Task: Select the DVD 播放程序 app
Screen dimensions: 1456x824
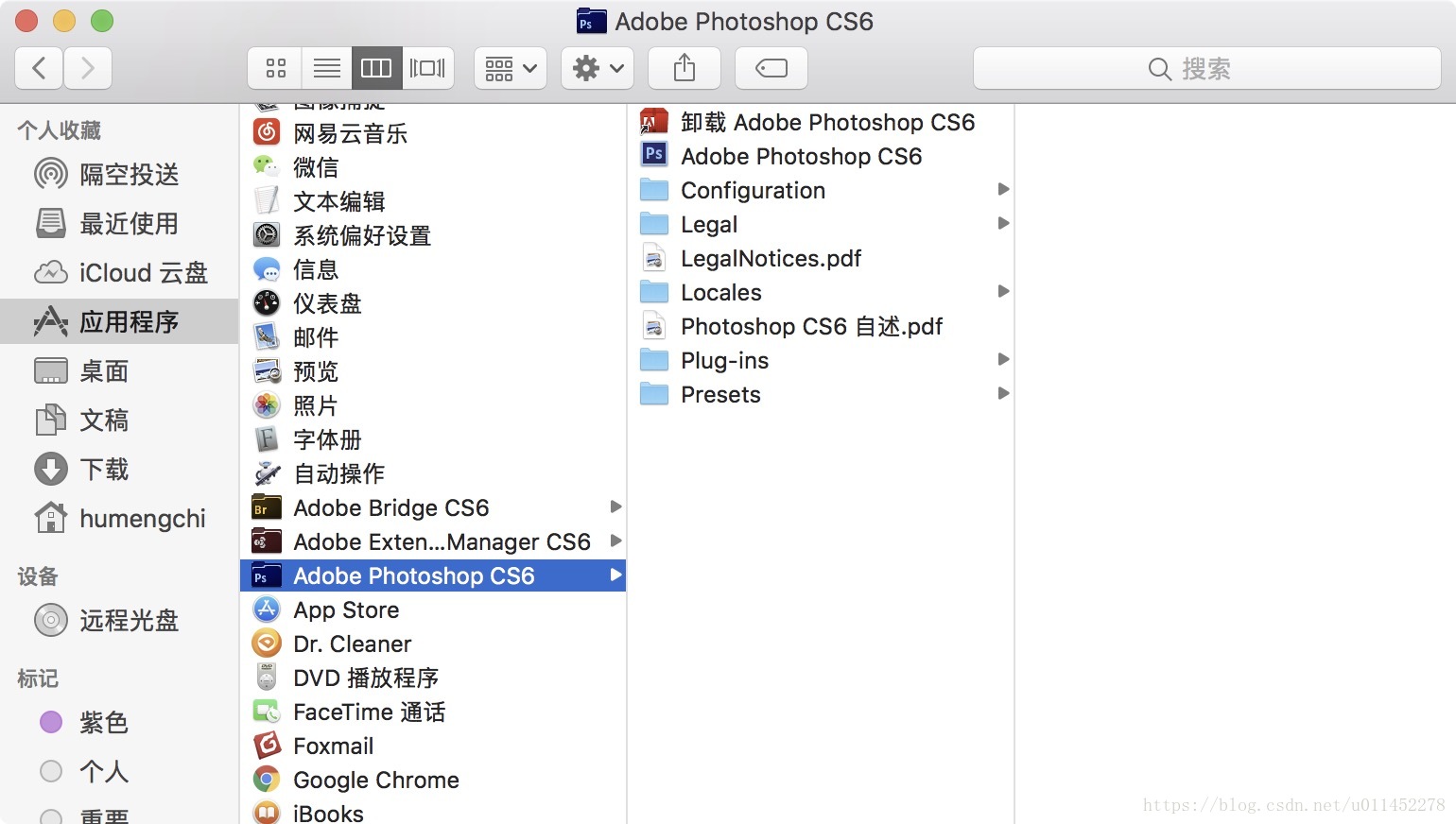Action: click(x=433, y=678)
